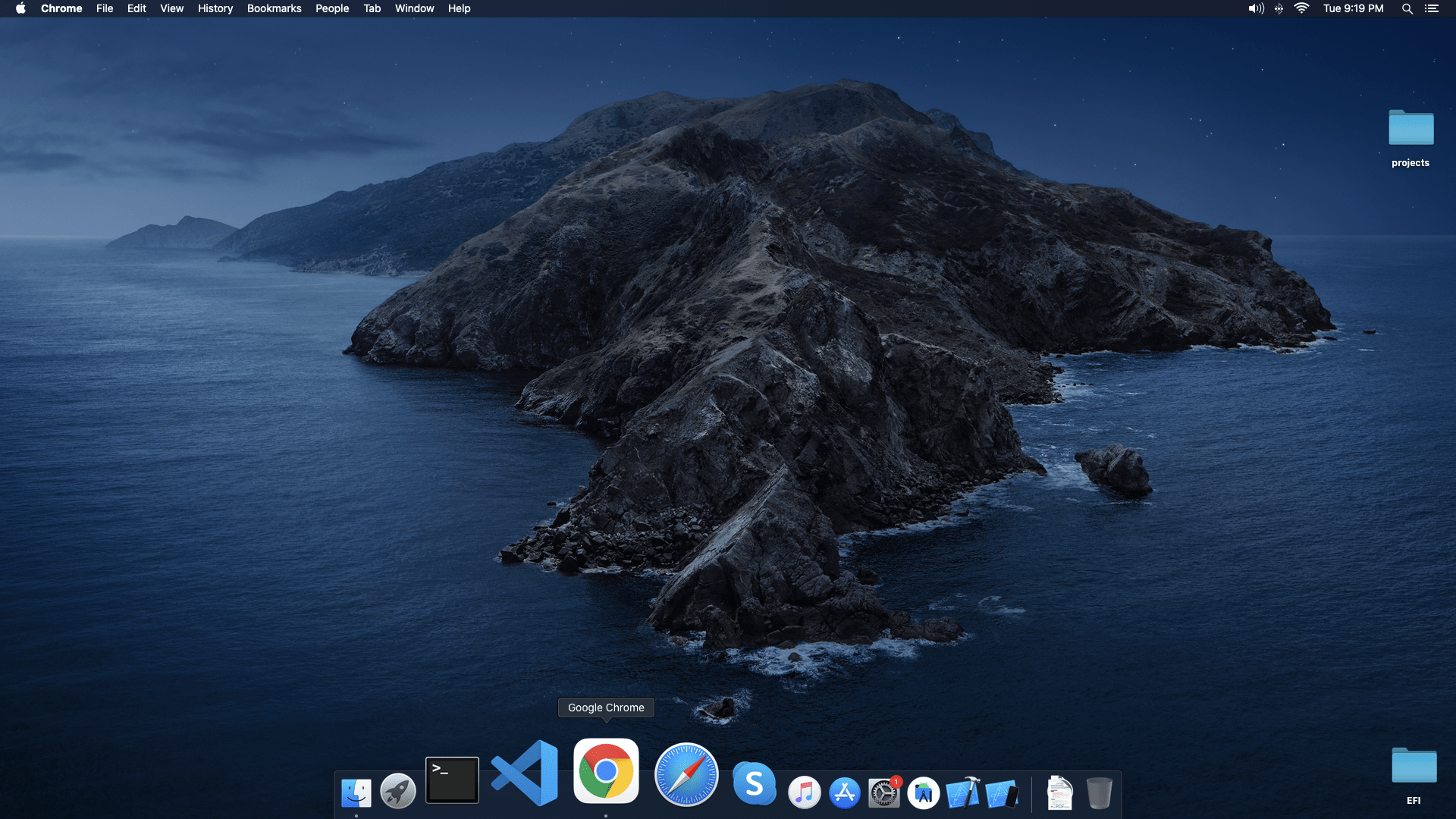
Task: Open the File menu
Action: pyautogui.click(x=105, y=8)
